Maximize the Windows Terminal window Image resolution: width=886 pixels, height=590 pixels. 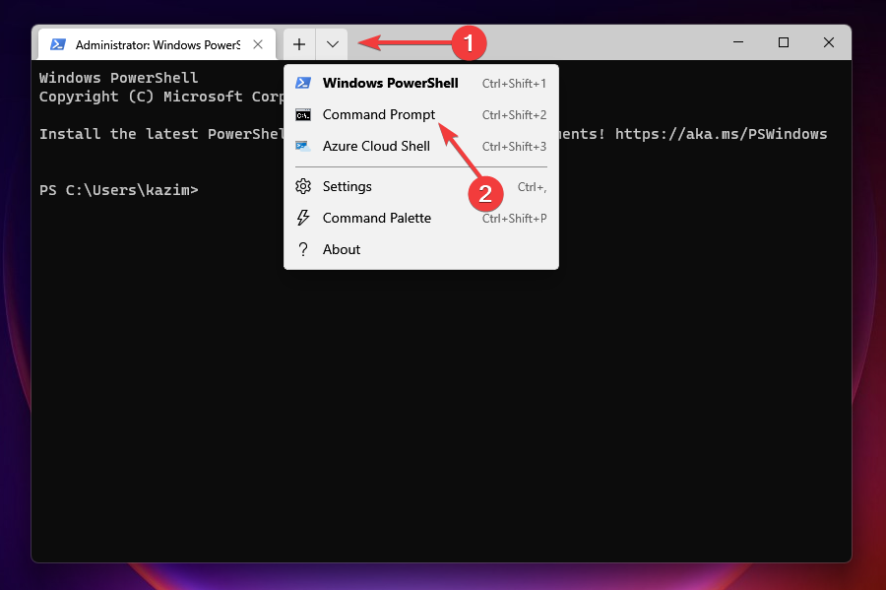(783, 42)
